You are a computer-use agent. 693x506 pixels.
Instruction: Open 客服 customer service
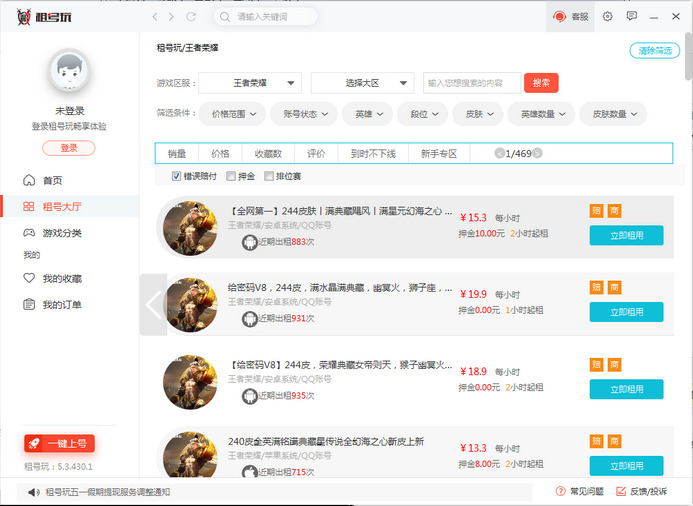coord(570,17)
